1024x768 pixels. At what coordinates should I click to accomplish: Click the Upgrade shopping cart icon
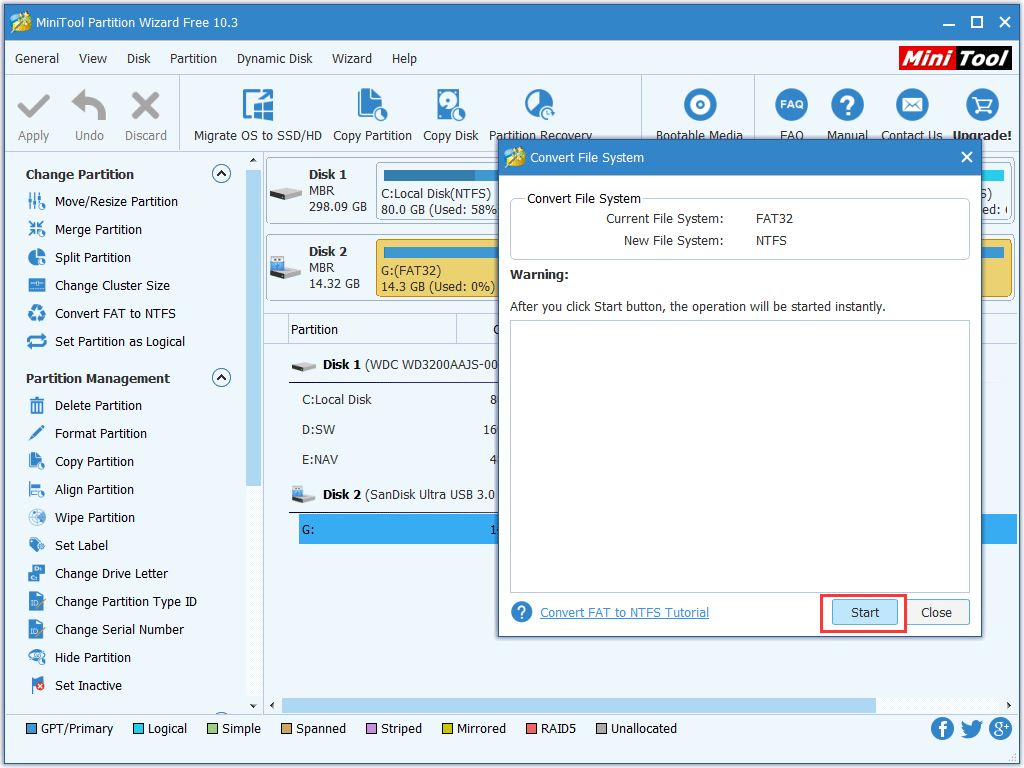click(982, 104)
